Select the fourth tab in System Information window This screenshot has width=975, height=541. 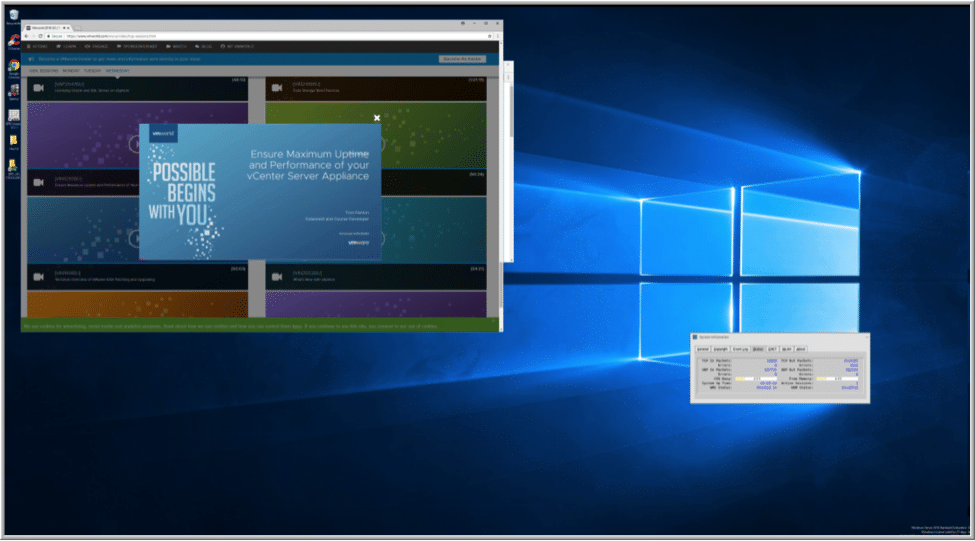(758, 349)
